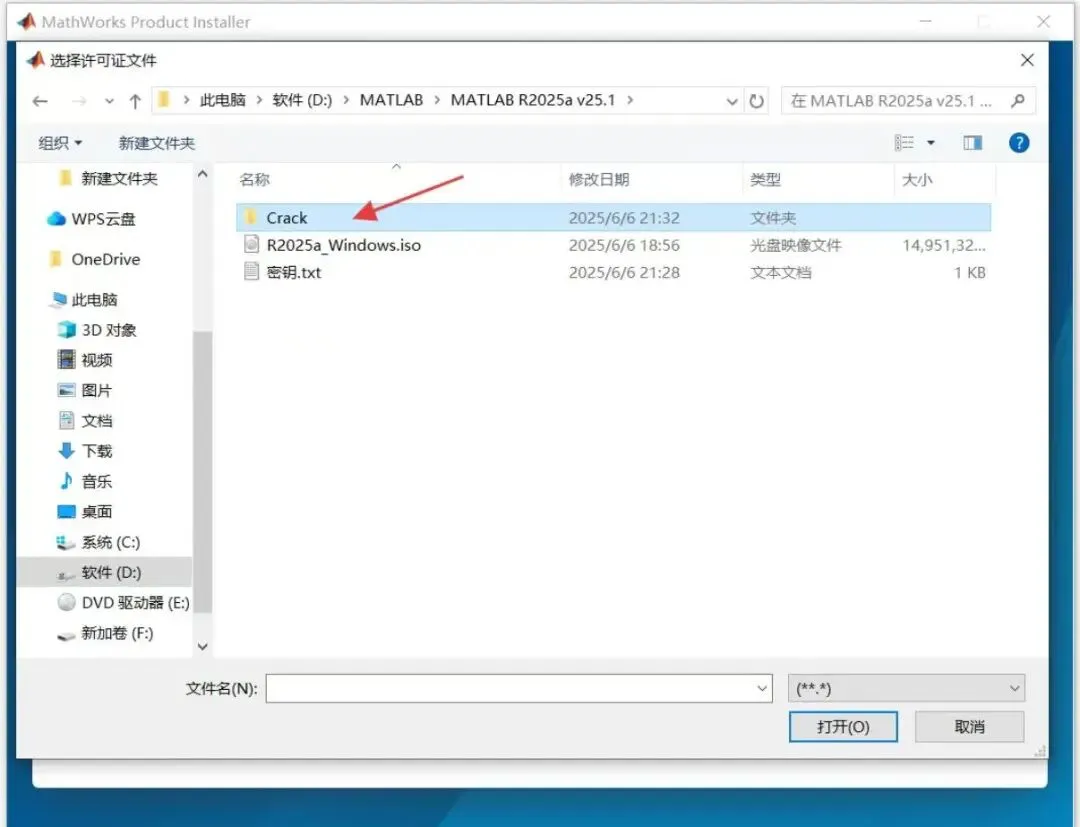Open the 组织 menu
The image size is (1080, 827).
pos(60,143)
